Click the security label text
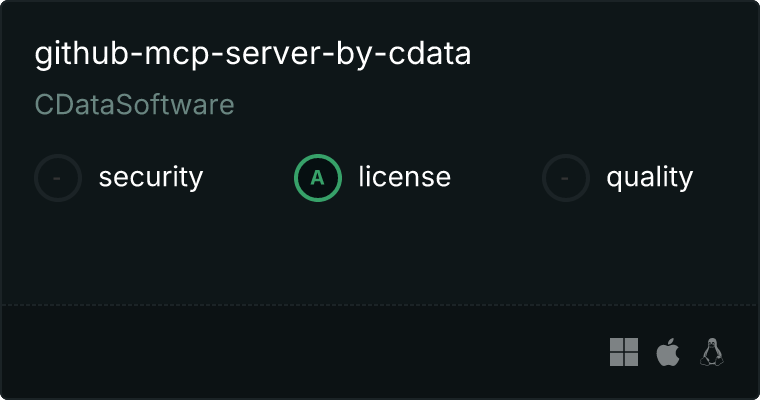The width and height of the screenshot is (760, 400). click(150, 178)
